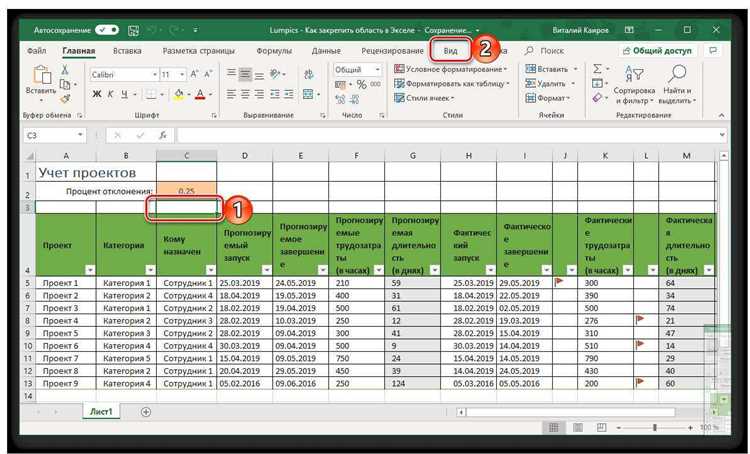Viewport: 750px width, 454px height.
Task: Select the Лист1 sheet tab
Action: coord(101,411)
